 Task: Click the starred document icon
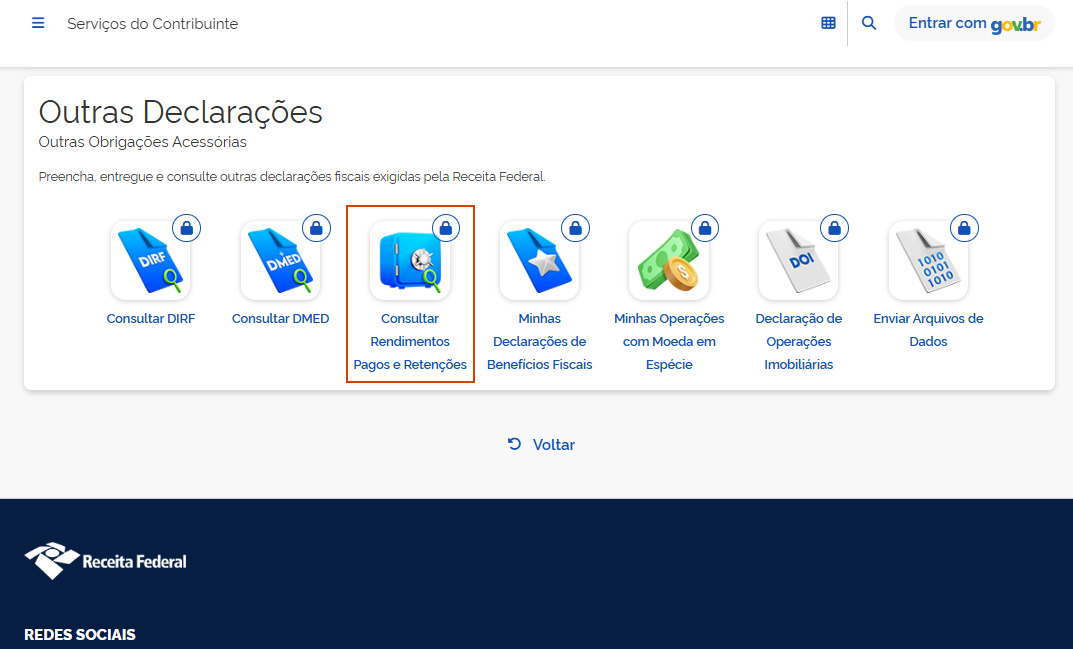(539, 261)
